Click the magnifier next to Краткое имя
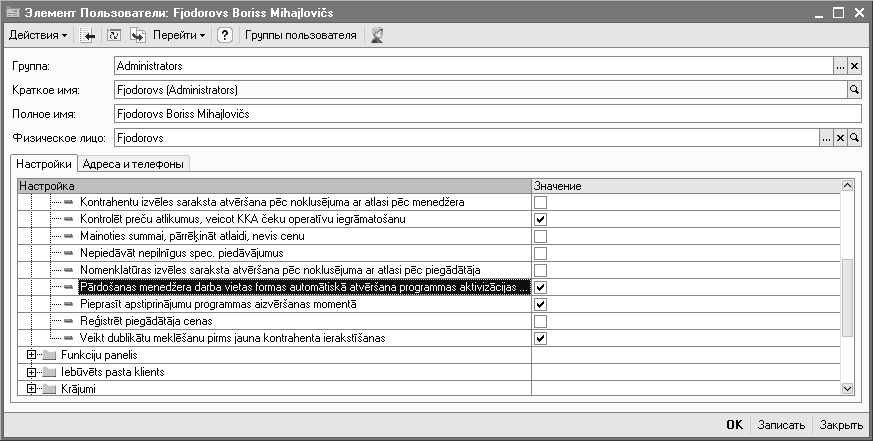The width and height of the screenshot is (873, 441). pos(855,90)
